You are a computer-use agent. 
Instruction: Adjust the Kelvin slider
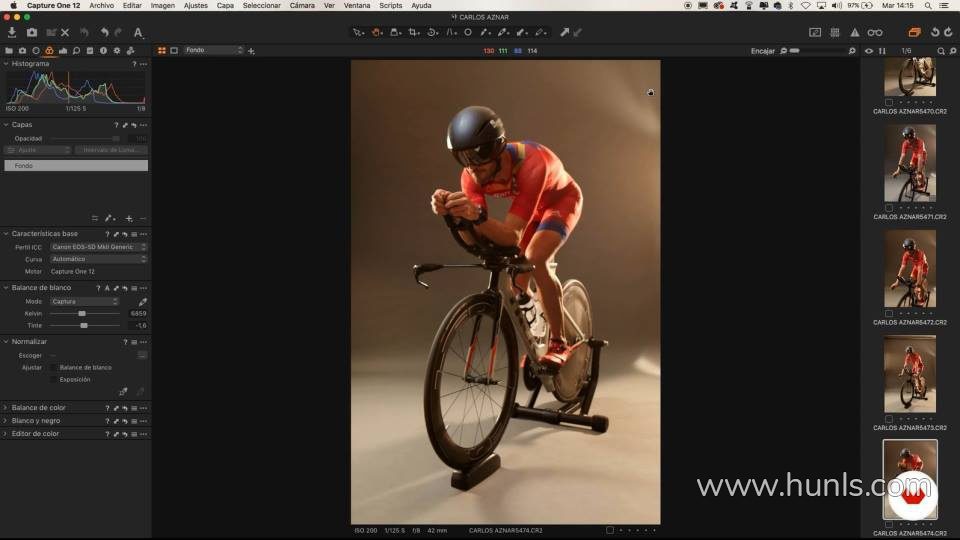click(x=84, y=313)
